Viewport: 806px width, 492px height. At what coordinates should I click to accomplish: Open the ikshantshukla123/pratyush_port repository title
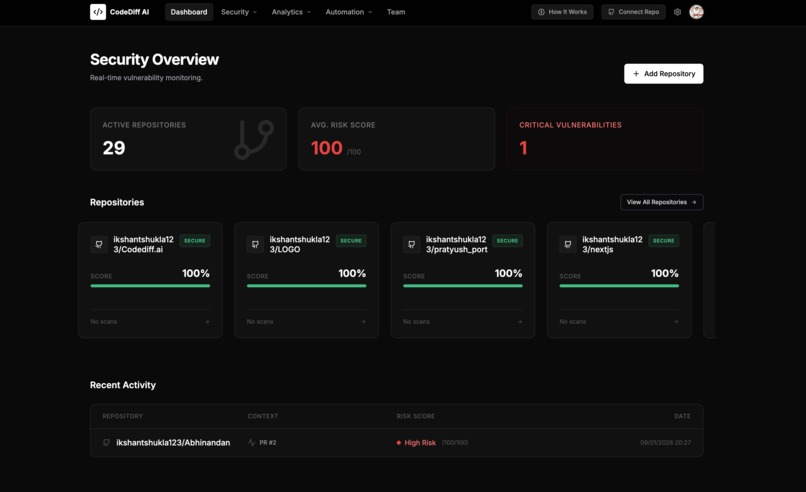click(456, 244)
